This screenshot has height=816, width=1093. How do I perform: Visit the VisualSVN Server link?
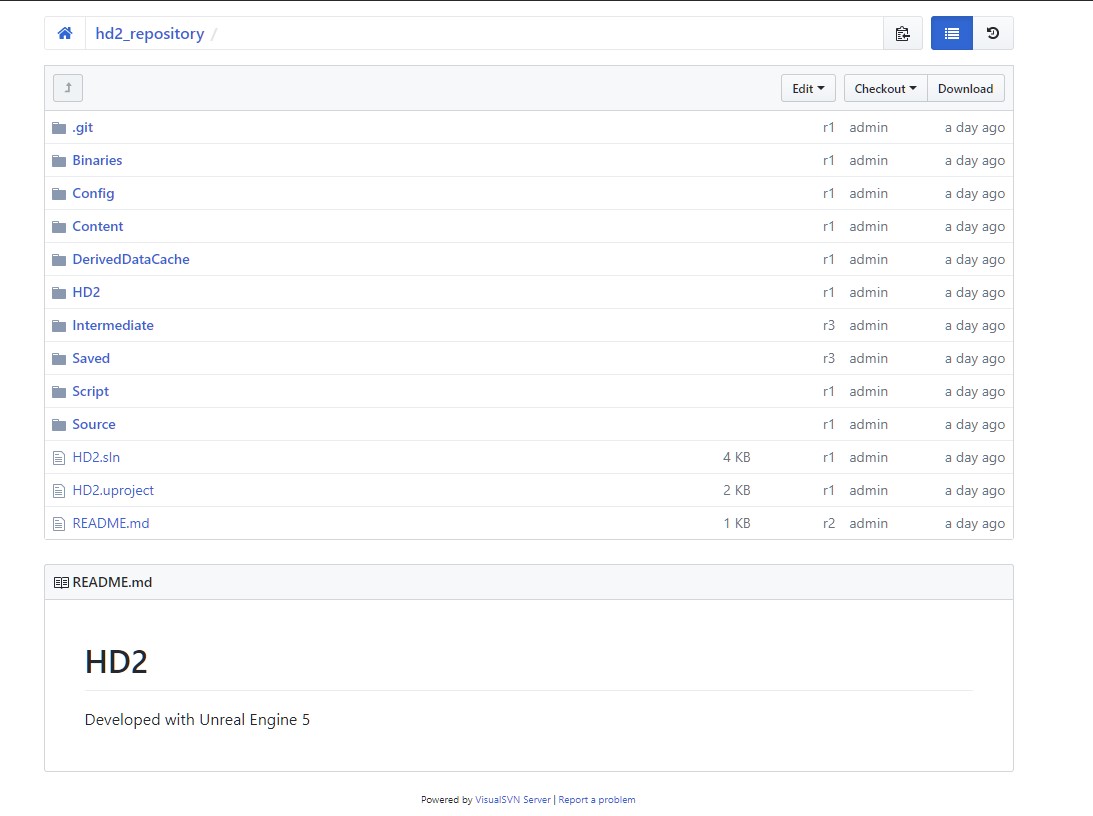coord(513,800)
